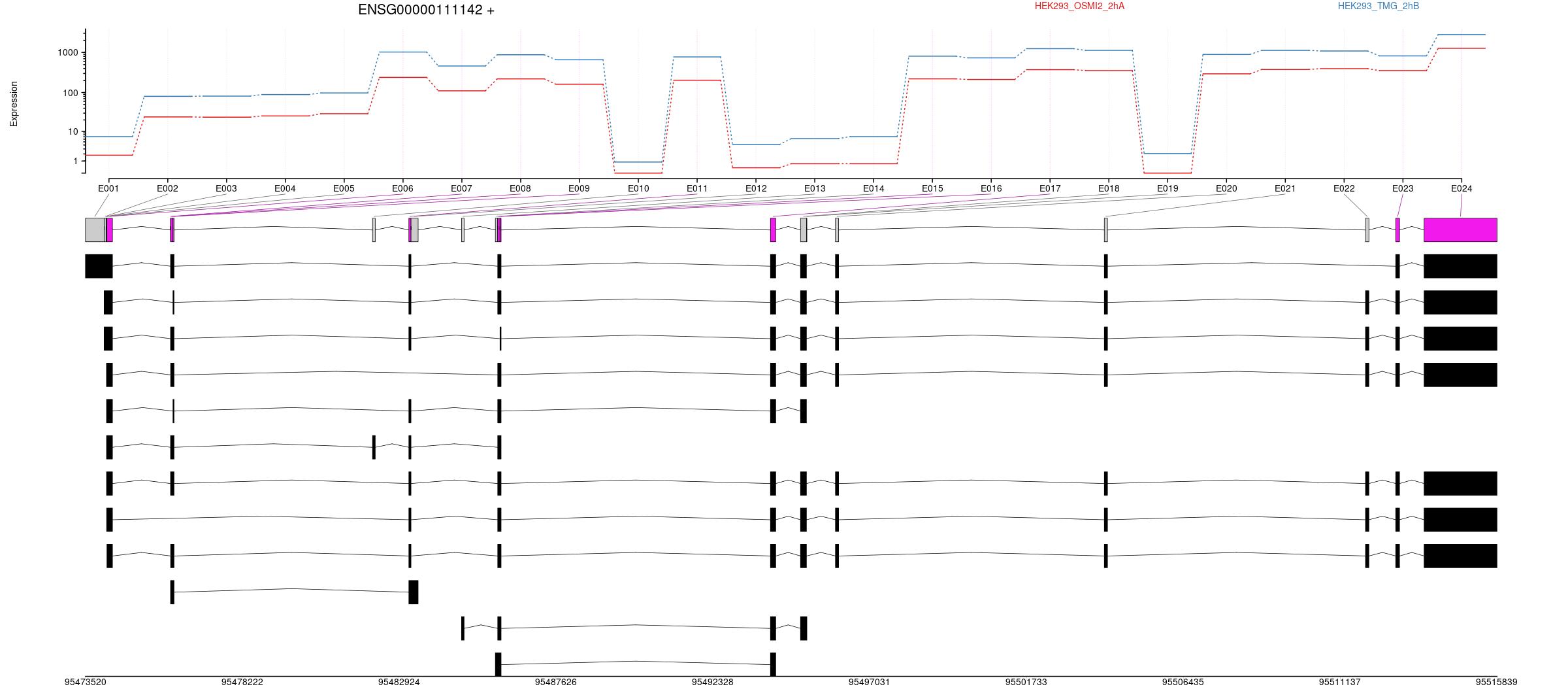Viewport: 1568px width, 693px height.
Task: Click the y-axis tick label 100
Action: pyautogui.click(x=71, y=93)
